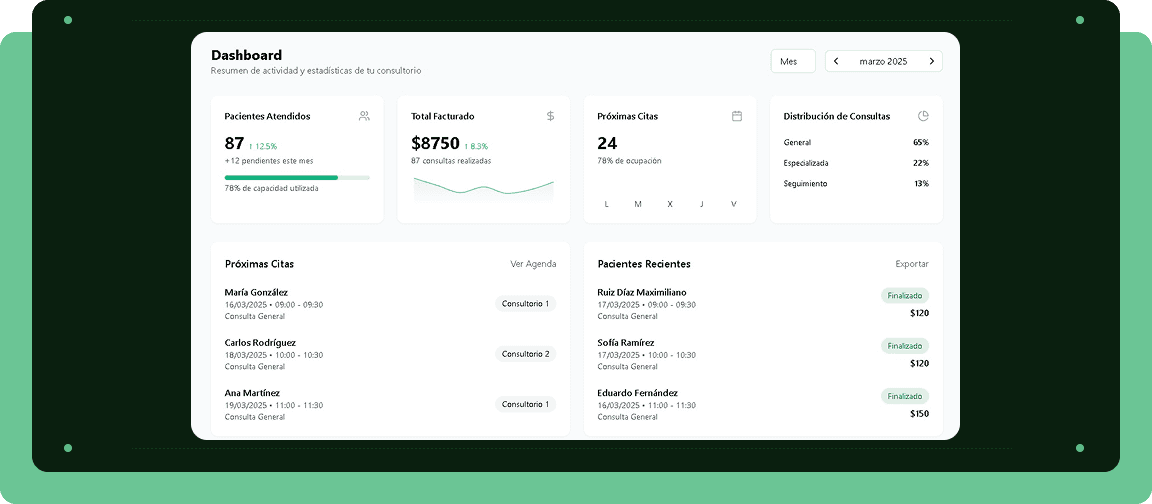Click 87 consultas realizadas text
Image resolution: width=1152 pixels, height=504 pixels.
tap(451, 160)
